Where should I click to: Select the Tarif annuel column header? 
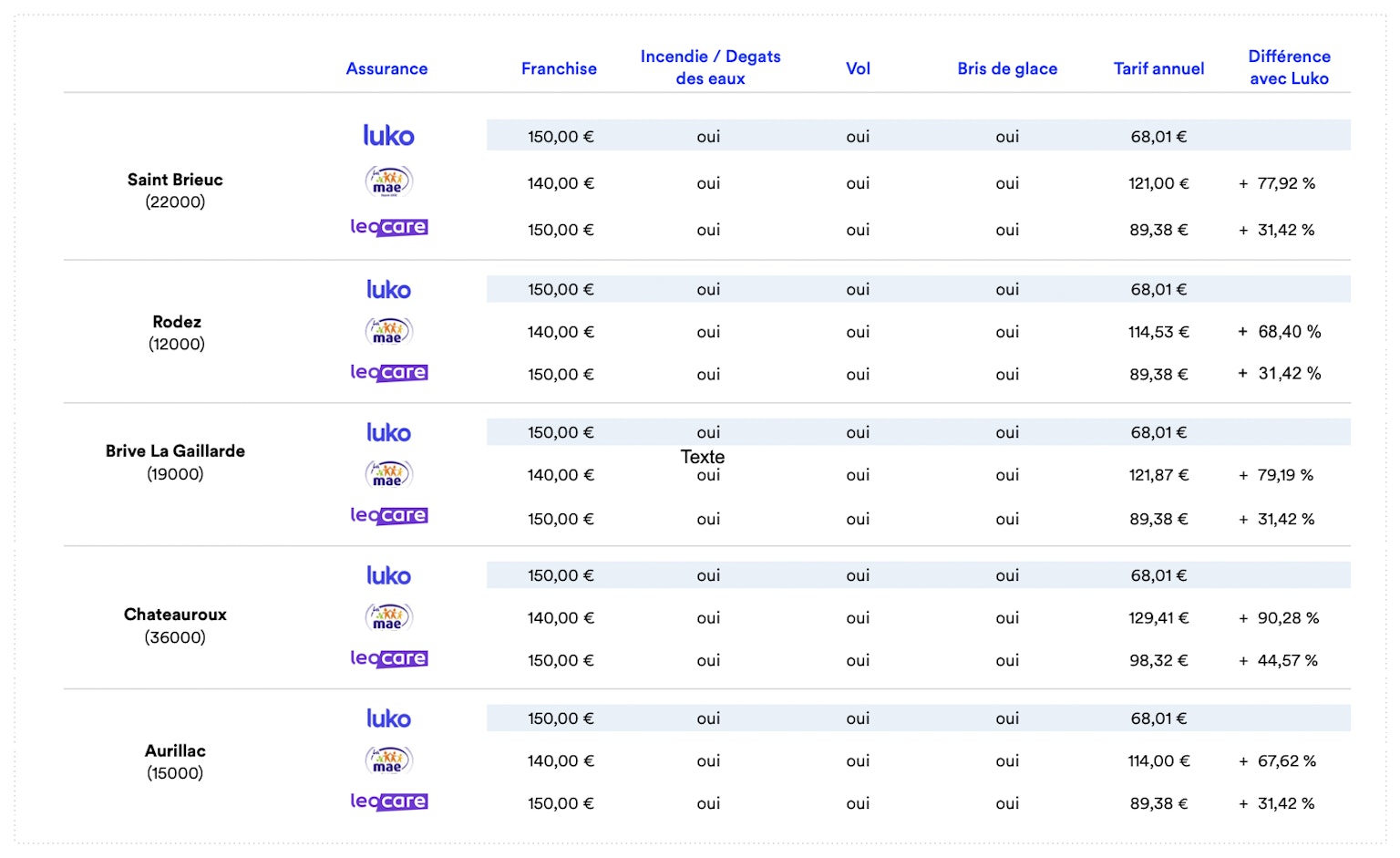click(1158, 68)
